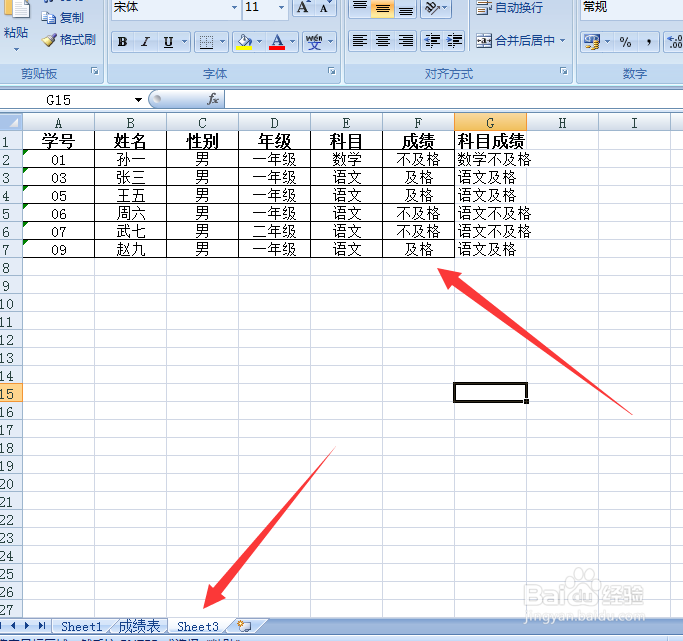Open the underline style dropdown arrow
Image resolution: width=683 pixels, height=641 pixels.
[184, 42]
